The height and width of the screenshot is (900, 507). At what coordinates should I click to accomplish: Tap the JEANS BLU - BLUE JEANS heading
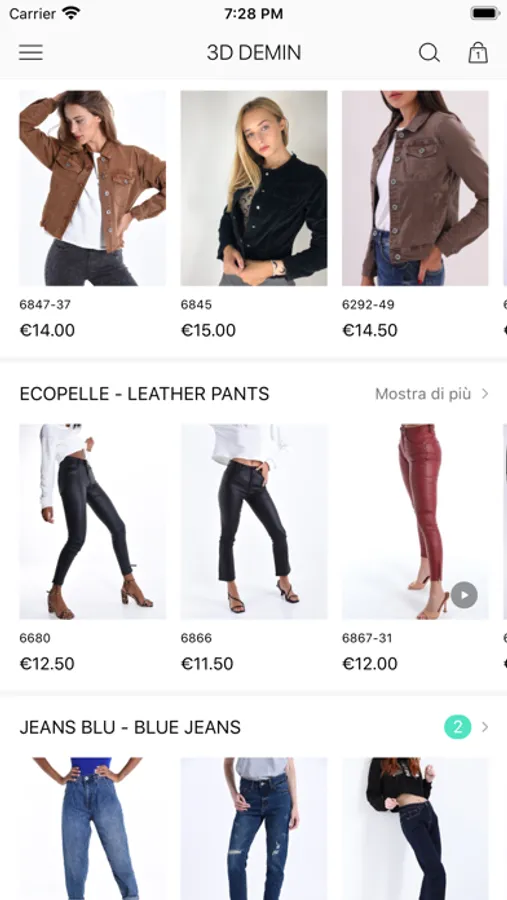[x=130, y=727]
